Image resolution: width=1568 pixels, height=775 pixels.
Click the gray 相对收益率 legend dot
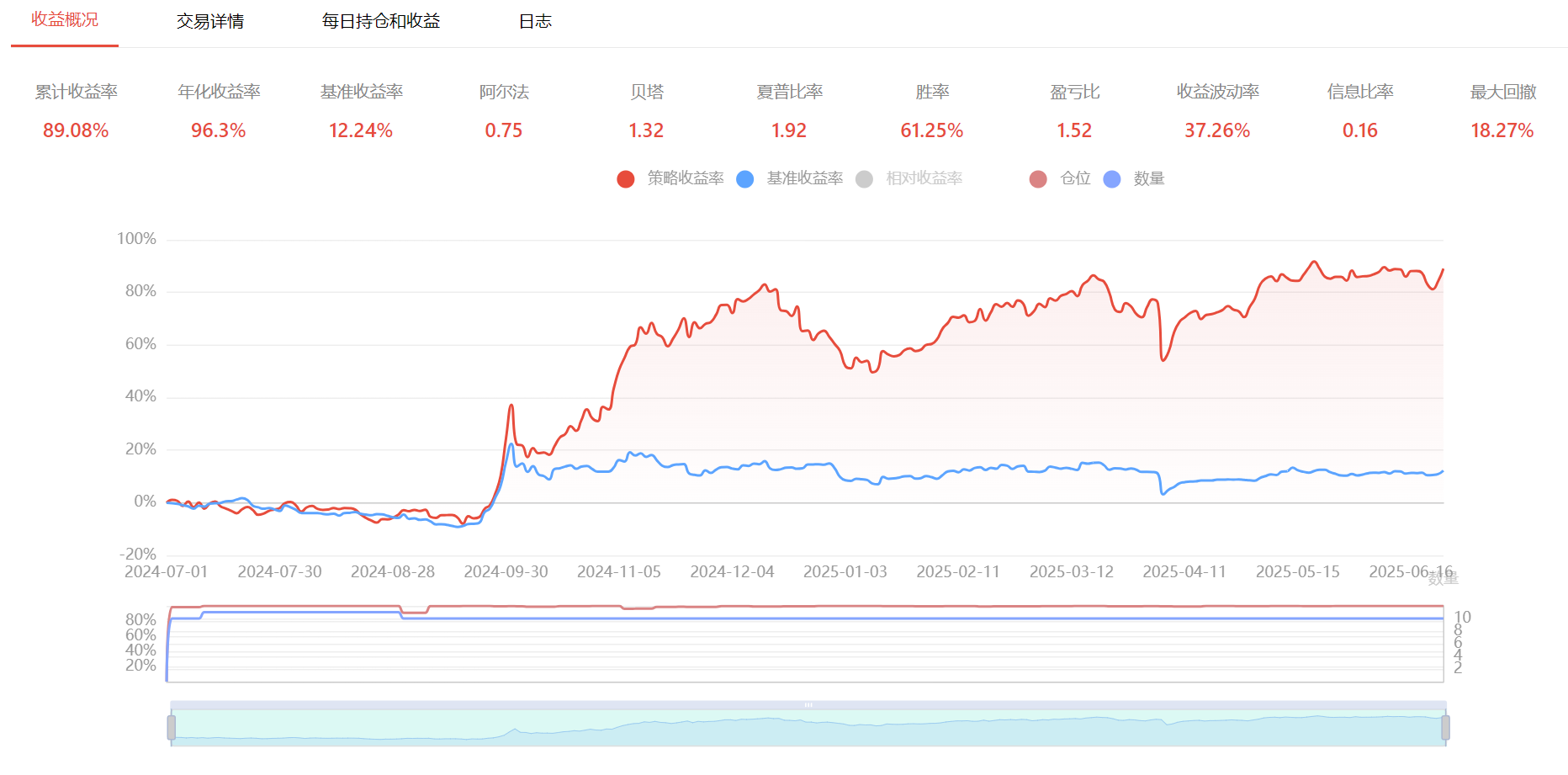[x=864, y=179]
